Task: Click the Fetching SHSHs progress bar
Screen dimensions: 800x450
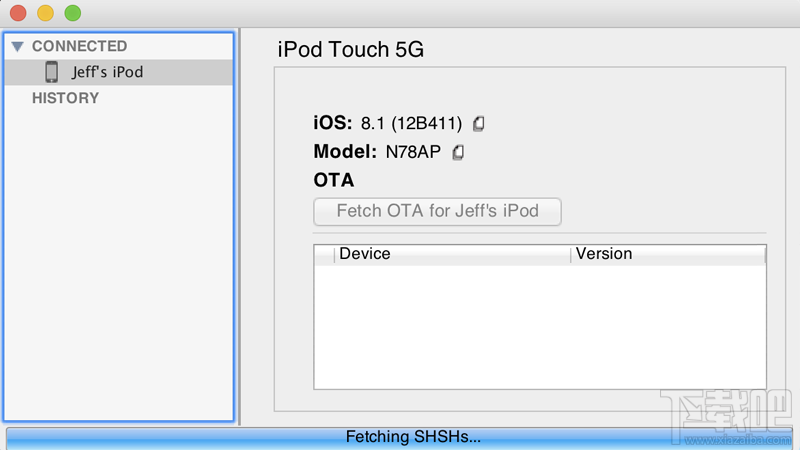Action: 399,438
